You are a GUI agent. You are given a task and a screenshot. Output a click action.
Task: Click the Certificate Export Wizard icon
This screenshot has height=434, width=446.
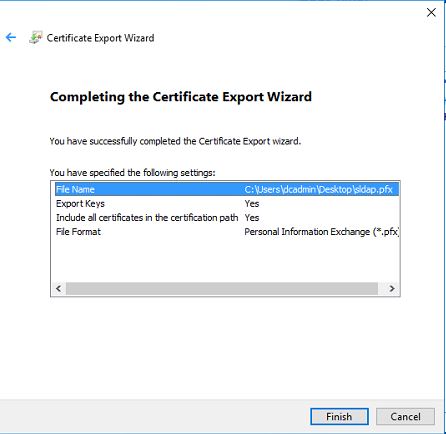36,38
